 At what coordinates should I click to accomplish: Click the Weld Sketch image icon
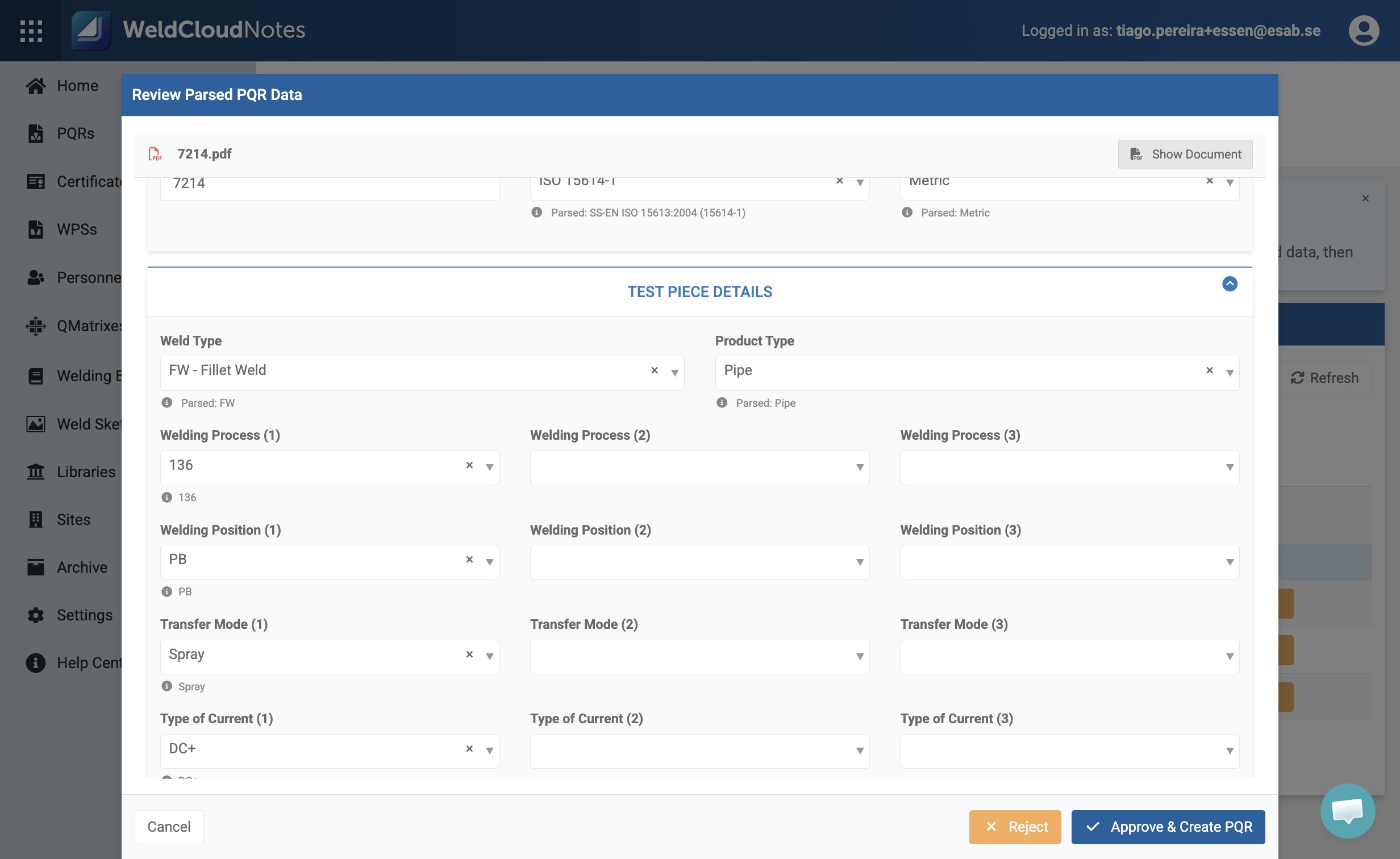(x=36, y=424)
